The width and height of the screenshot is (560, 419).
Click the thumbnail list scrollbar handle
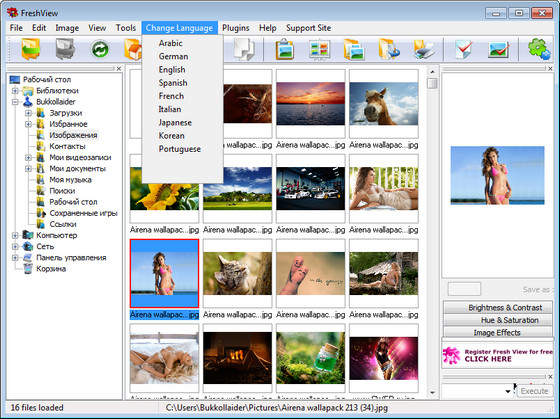click(x=432, y=83)
